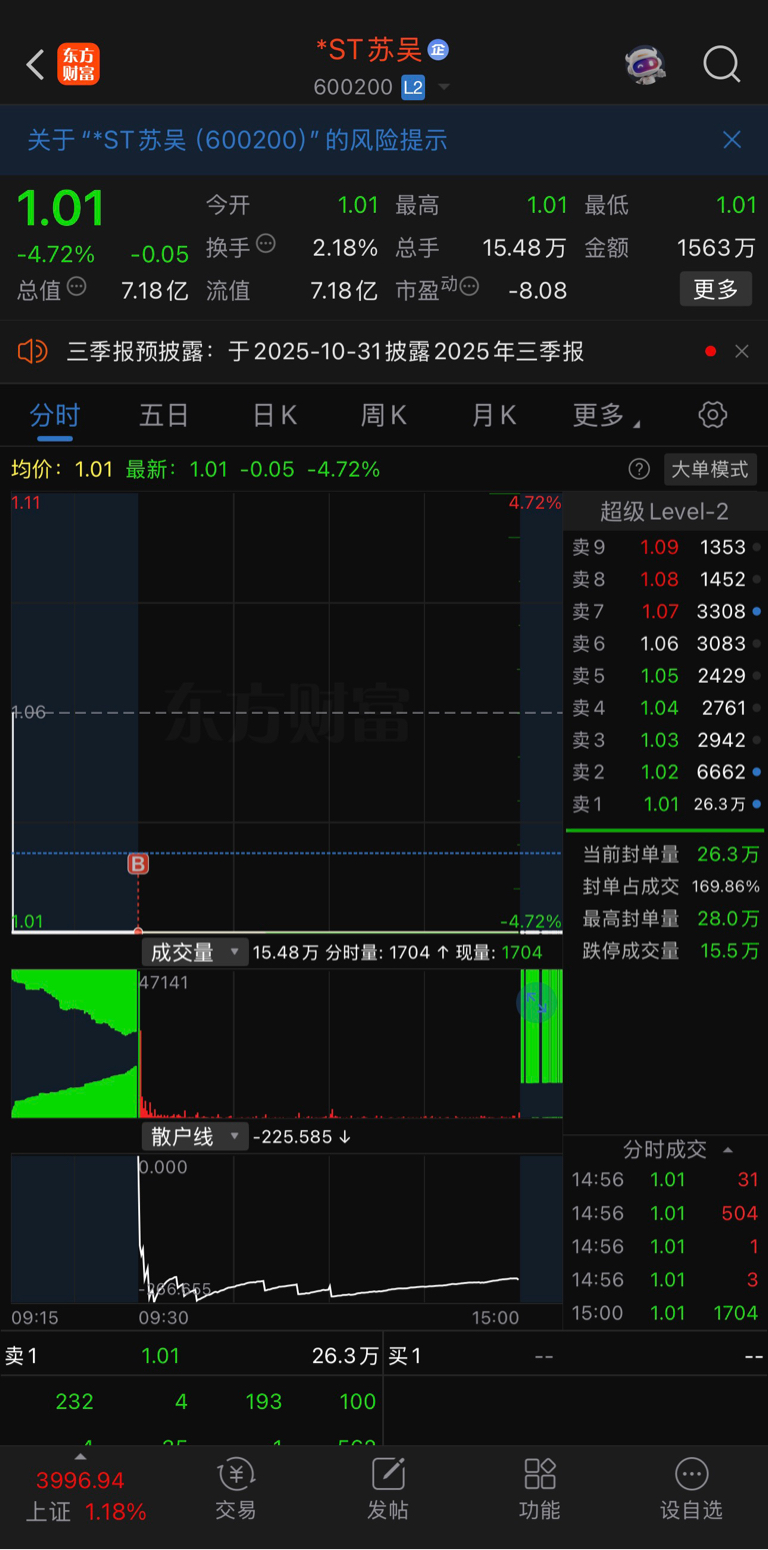768x1550 pixels.
Task: Open the 功能 functions icon
Action: [539, 1489]
